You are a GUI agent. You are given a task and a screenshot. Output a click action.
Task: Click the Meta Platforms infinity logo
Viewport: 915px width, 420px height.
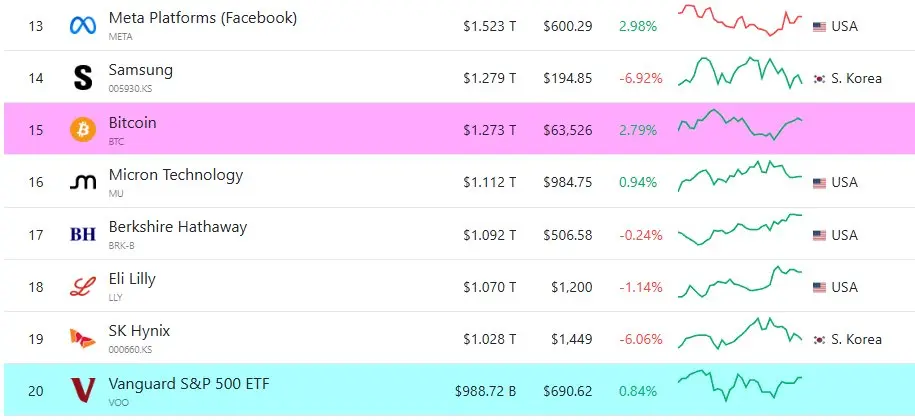pos(83,26)
